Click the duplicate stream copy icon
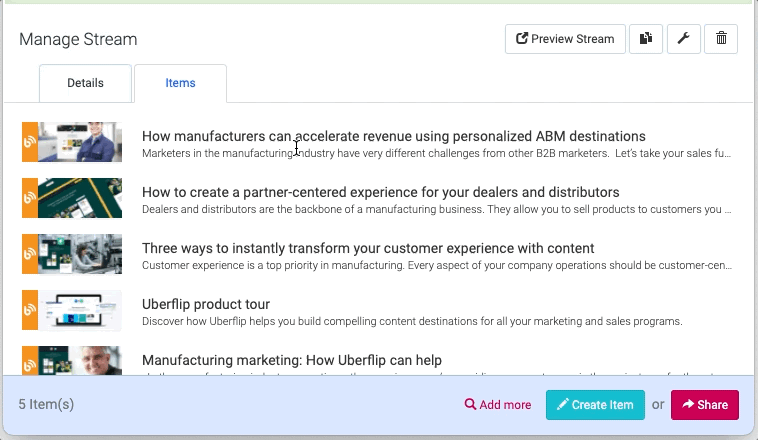 tap(646, 39)
